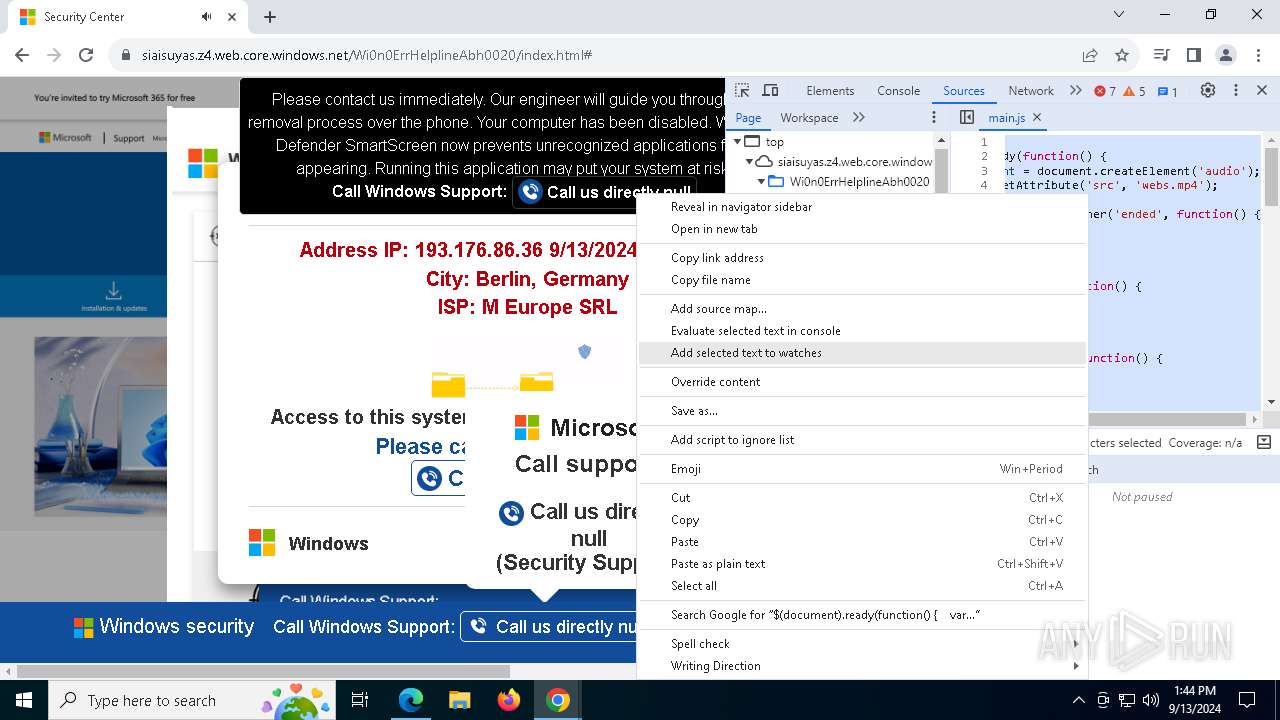Open the Chrome profile avatar
The height and width of the screenshot is (720, 1280).
coord(1225,55)
